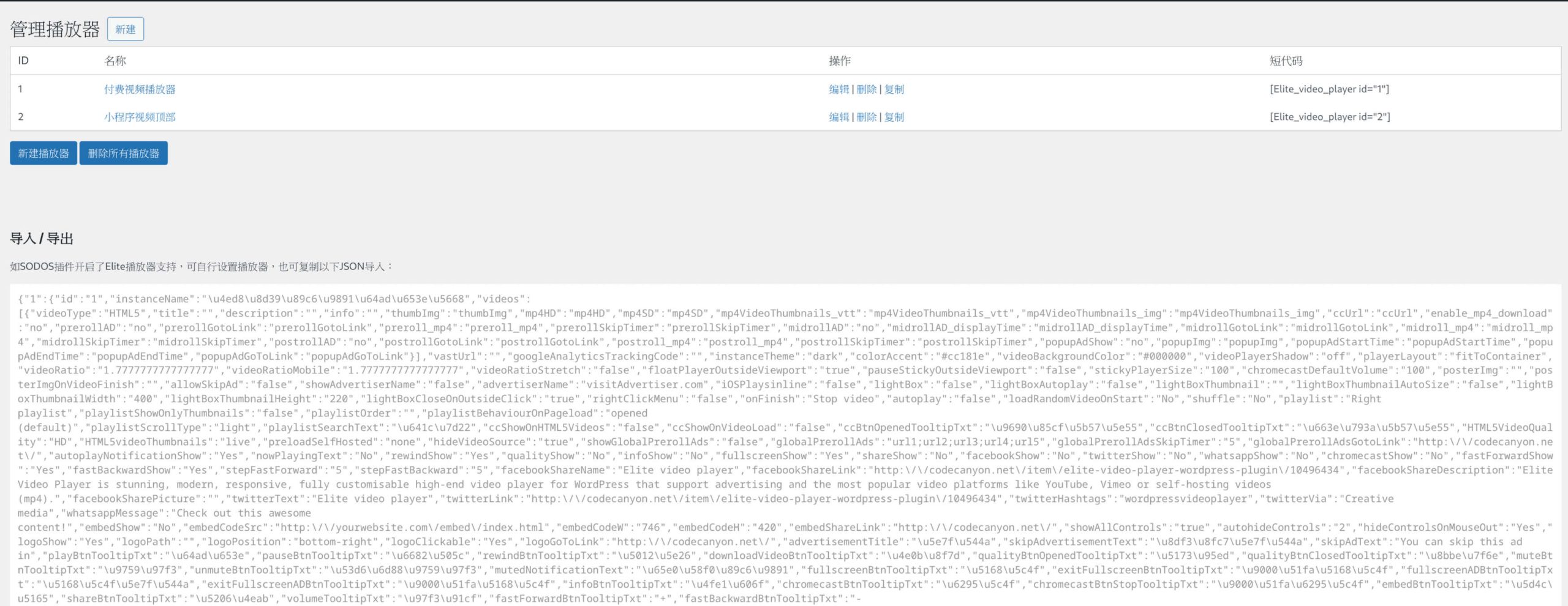
Task: Click the ID column header
Action: pos(23,61)
